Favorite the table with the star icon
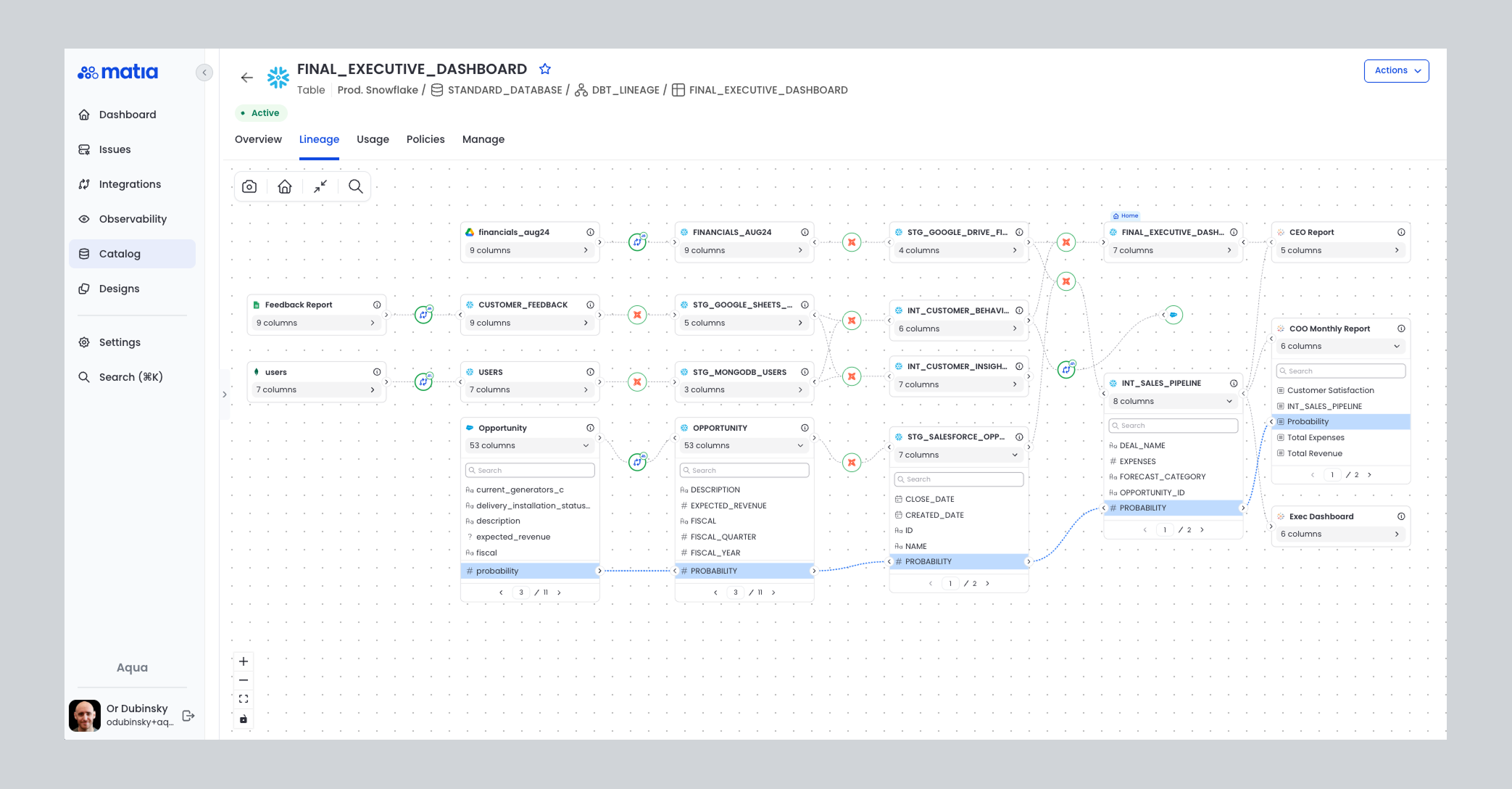 [545, 69]
